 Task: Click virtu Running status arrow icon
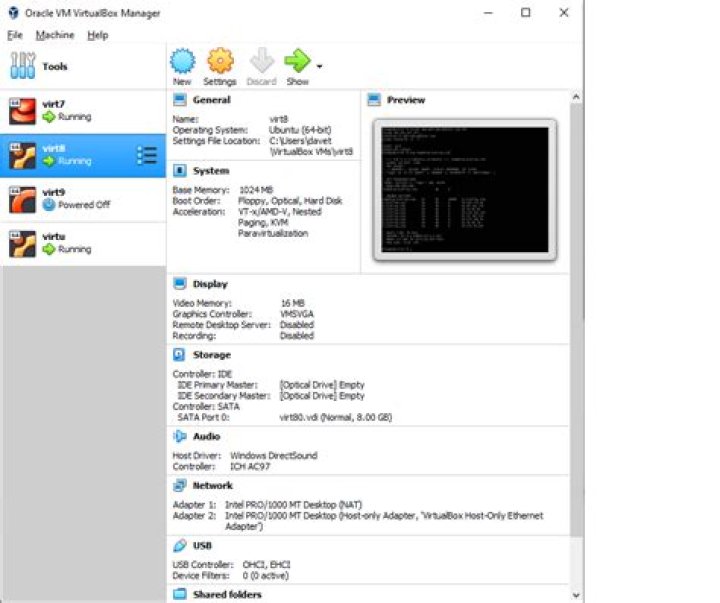pyautogui.click(x=49, y=249)
